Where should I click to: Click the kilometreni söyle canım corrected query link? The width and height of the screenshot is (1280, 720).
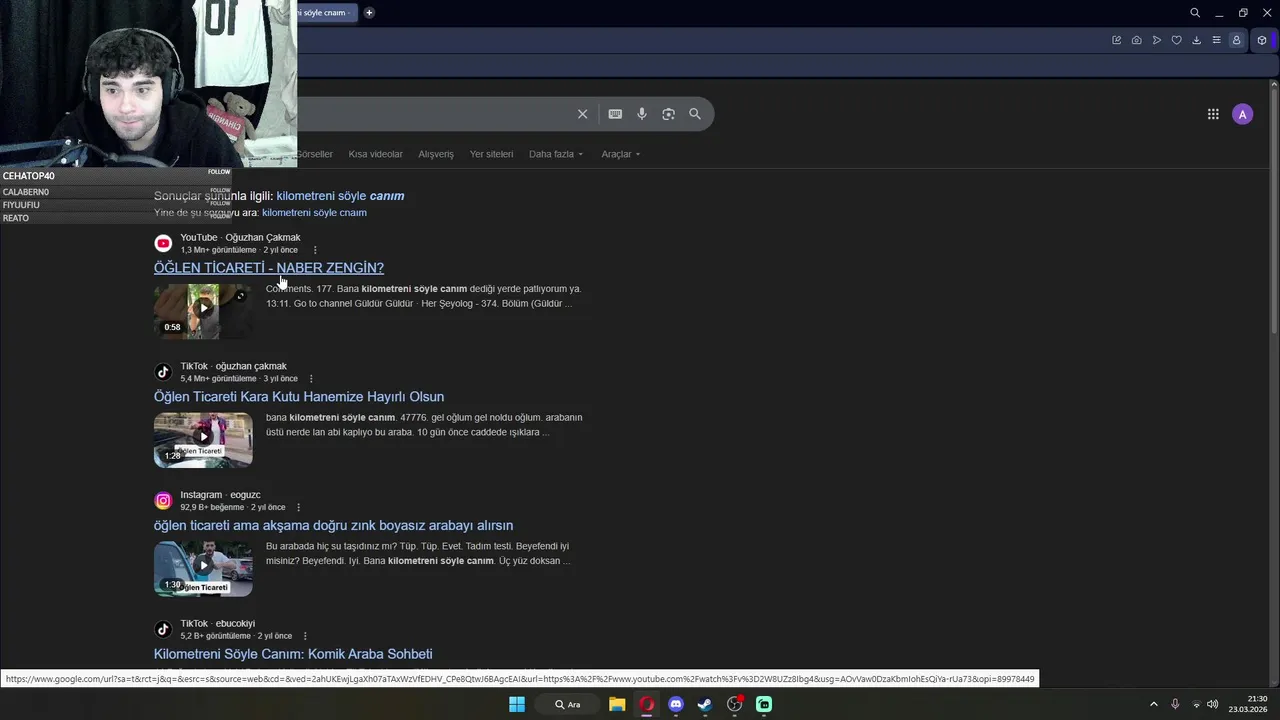(x=340, y=196)
